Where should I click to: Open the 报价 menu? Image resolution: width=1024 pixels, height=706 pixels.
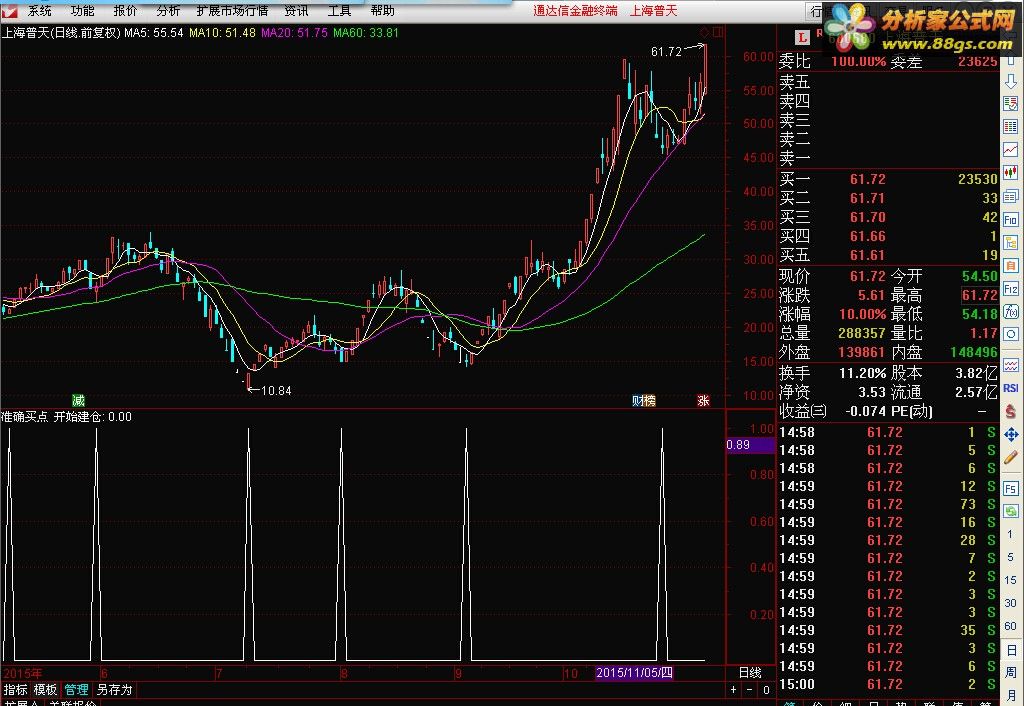[125, 11]
